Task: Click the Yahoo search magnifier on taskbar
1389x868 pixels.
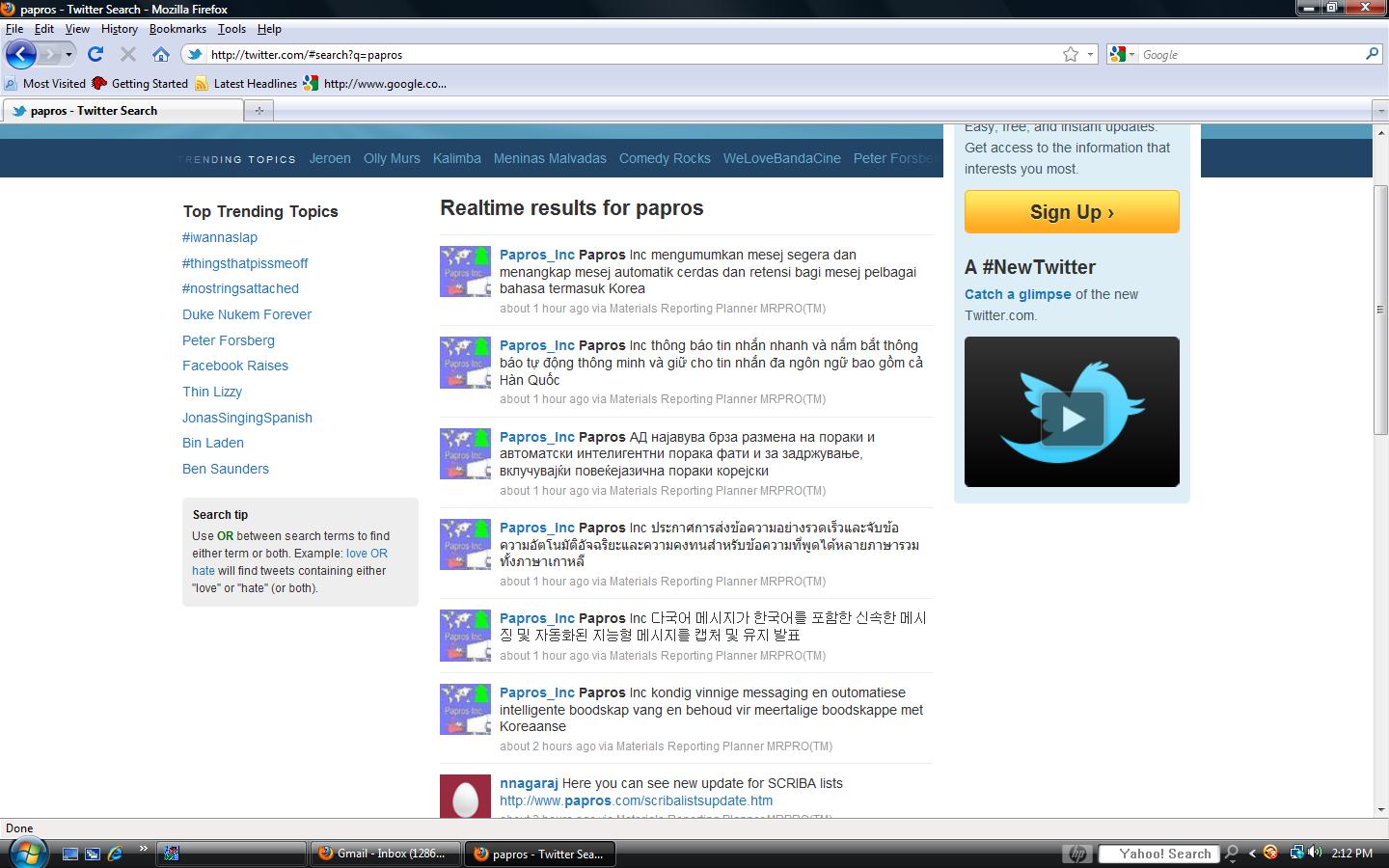Action: click(x=1232, y=854)
